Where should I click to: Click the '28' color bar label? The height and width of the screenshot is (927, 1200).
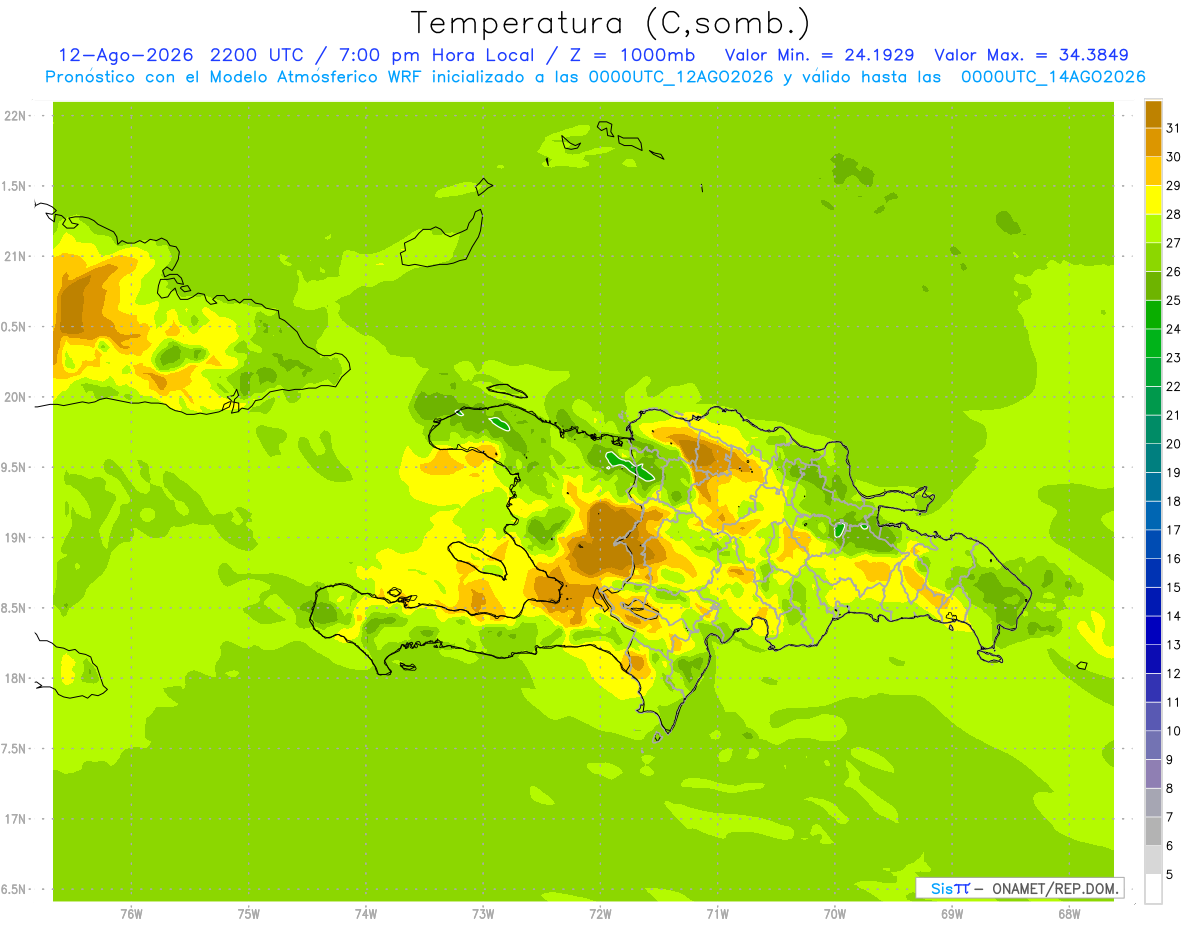click(1173, 214)
